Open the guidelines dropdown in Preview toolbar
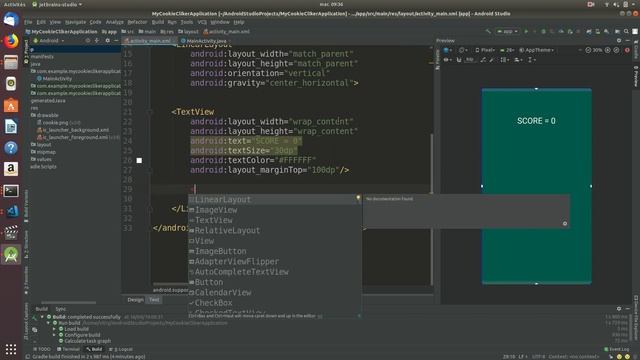640x360 pixels. [531, 60]
